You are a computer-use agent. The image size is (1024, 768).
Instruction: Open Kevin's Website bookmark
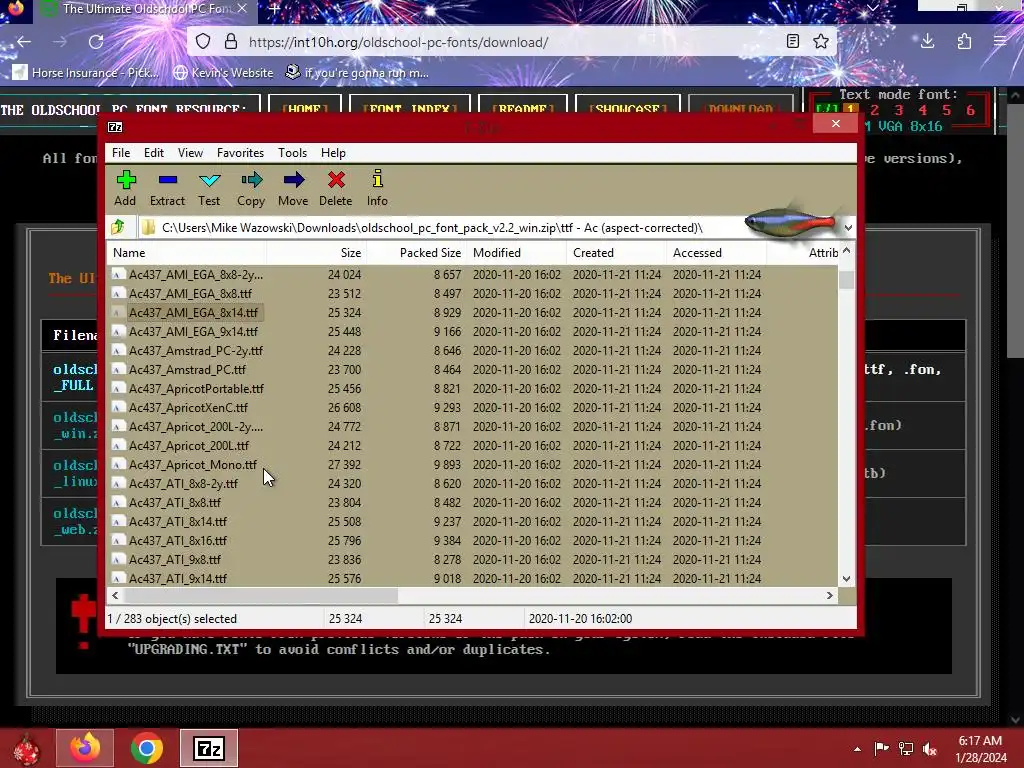coord(223,72)
